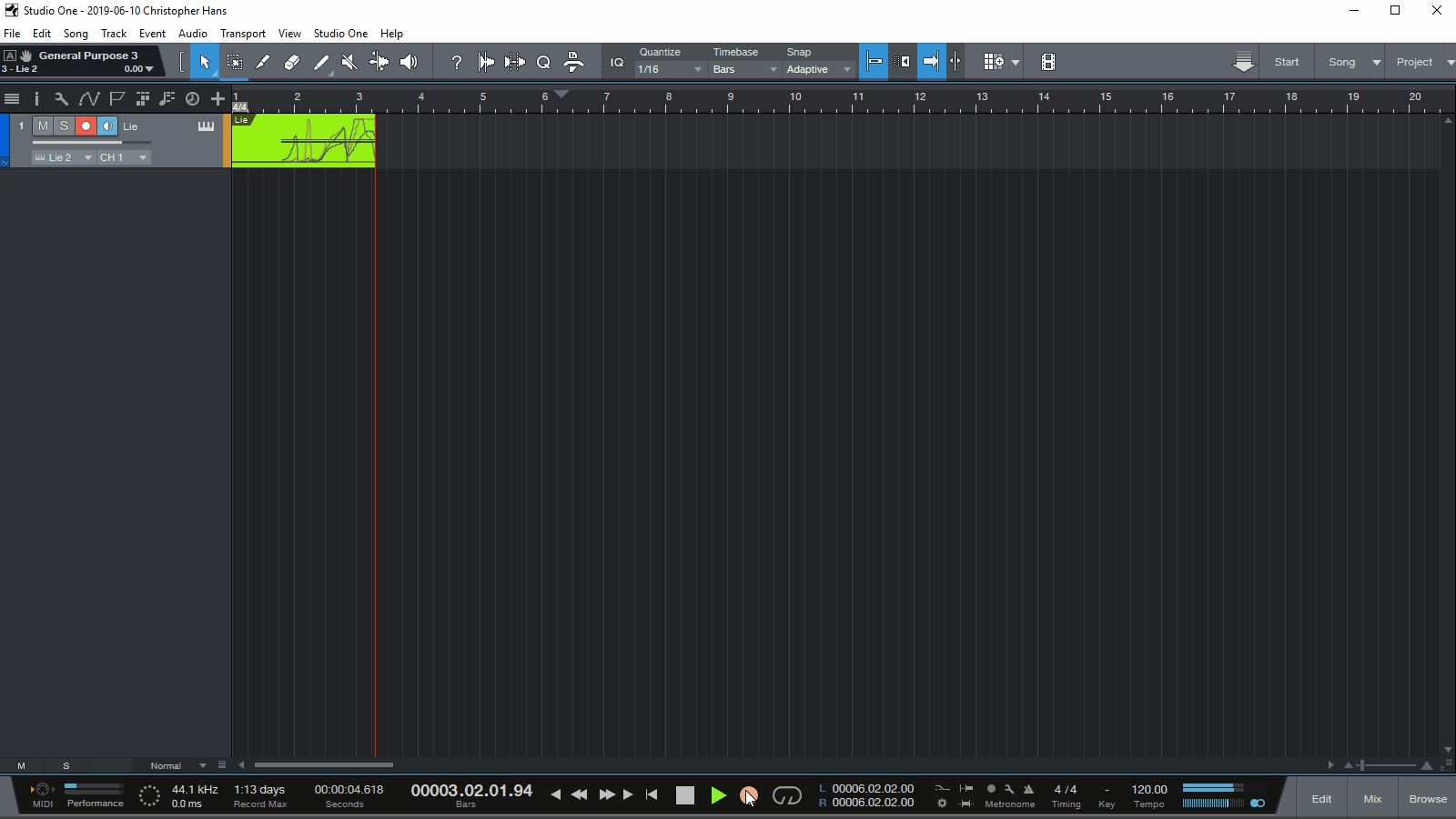
Task: Open the File menu
Action: coord(12,34)
